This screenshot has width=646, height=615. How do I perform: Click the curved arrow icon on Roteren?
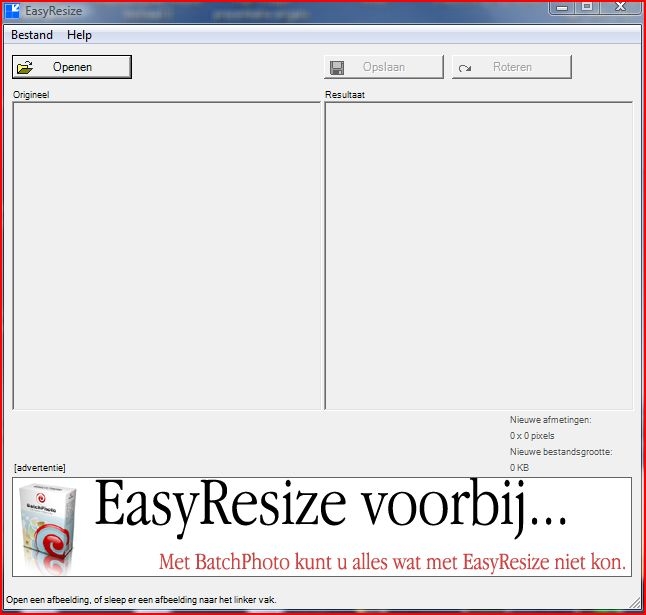(x=465, y=68)
